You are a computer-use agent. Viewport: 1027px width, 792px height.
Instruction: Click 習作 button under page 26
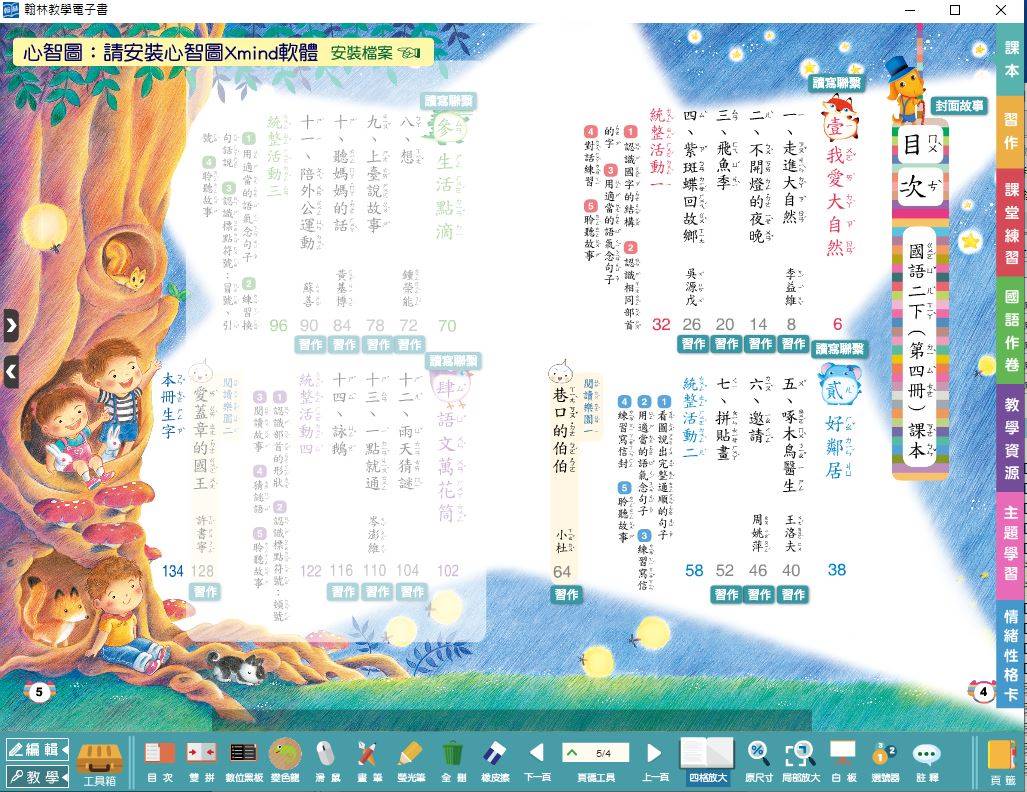click(694, 343)
